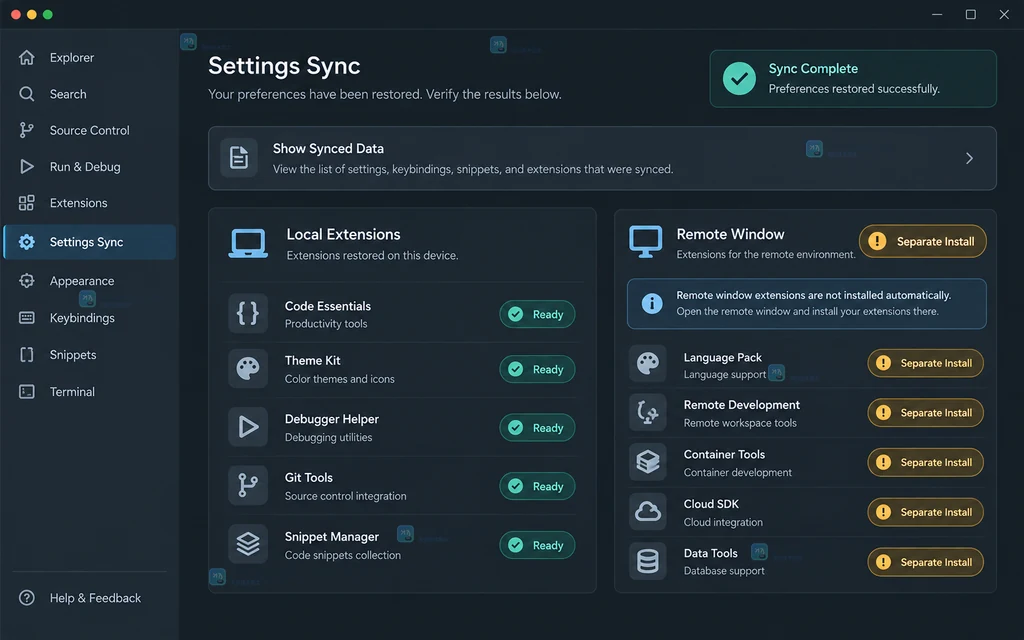Open Keybindings in the sidebar

click(x=89, y=318)
